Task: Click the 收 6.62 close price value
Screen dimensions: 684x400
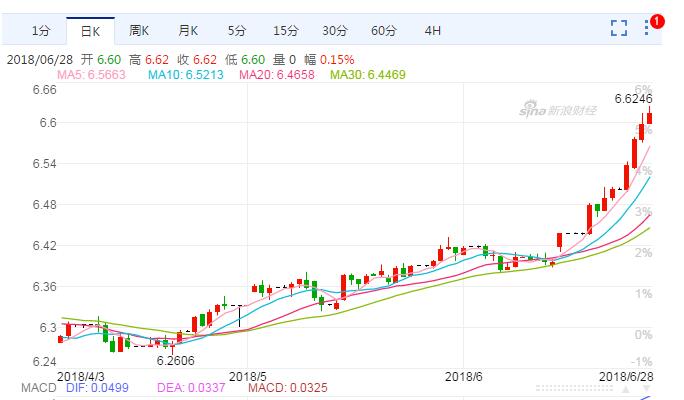Action: (197, 60)
